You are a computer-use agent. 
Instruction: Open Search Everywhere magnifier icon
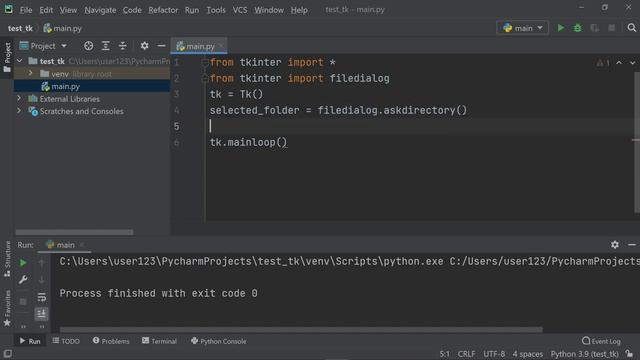click(x=631, y=28)
